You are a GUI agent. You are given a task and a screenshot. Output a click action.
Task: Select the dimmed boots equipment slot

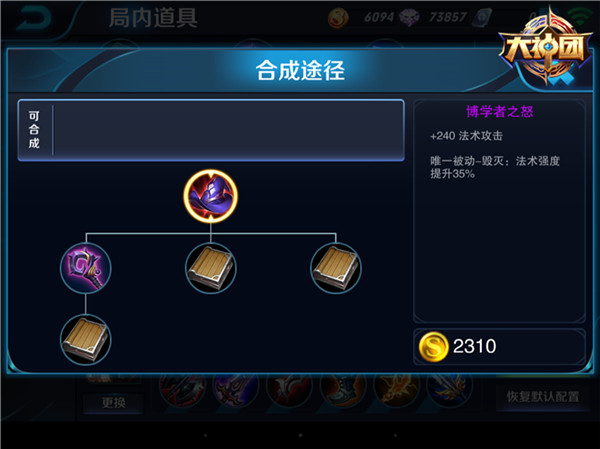coord(343,390)
